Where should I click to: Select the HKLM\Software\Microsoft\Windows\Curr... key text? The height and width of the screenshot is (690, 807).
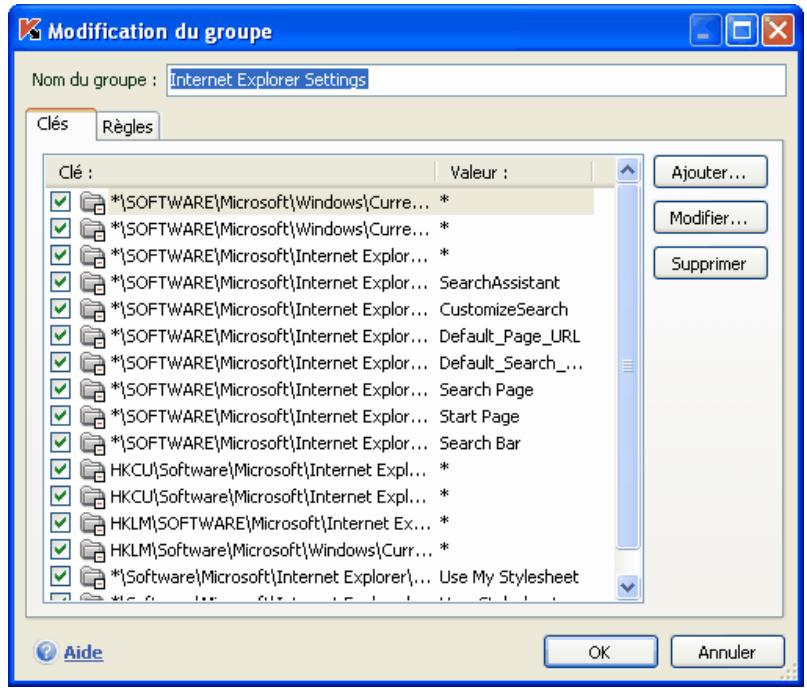pyautogui.click(x=271, y=550)
